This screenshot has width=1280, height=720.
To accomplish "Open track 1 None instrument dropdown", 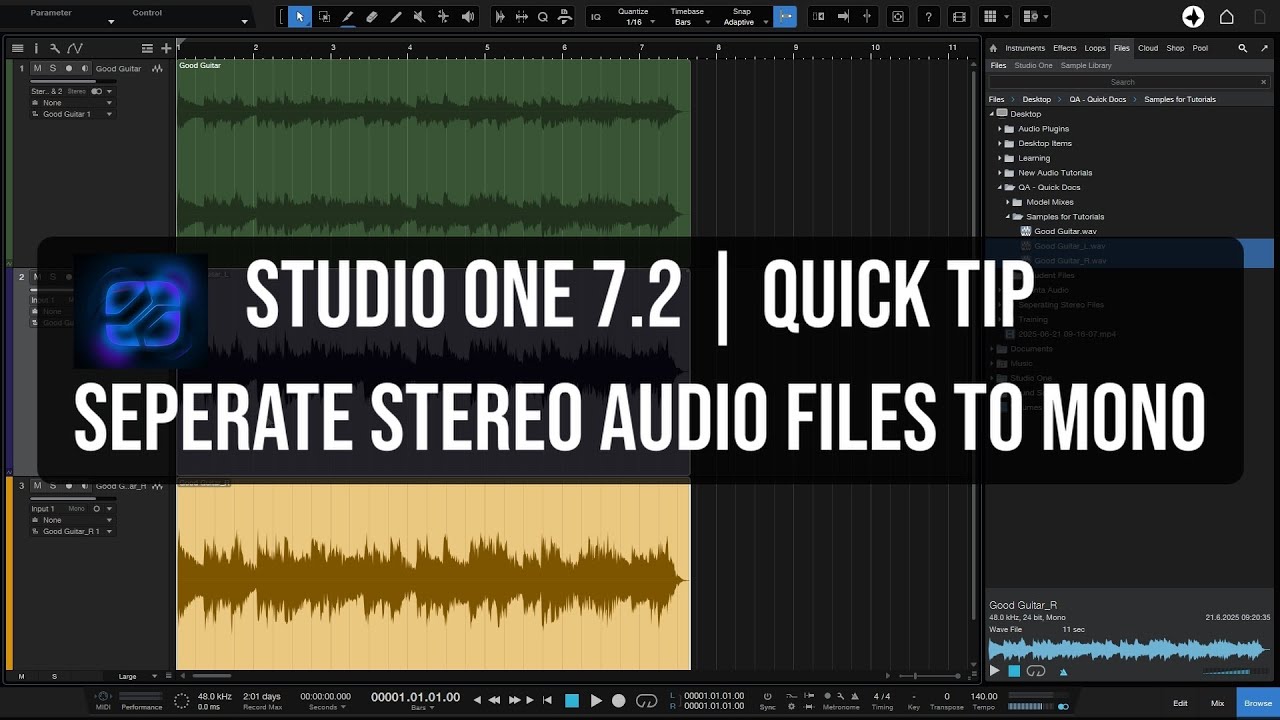I will (72, 103).
